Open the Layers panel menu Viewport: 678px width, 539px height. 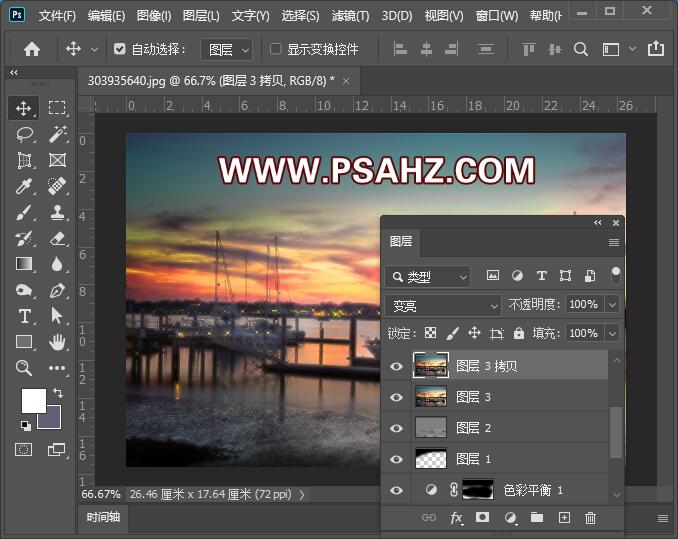(614, 242)
